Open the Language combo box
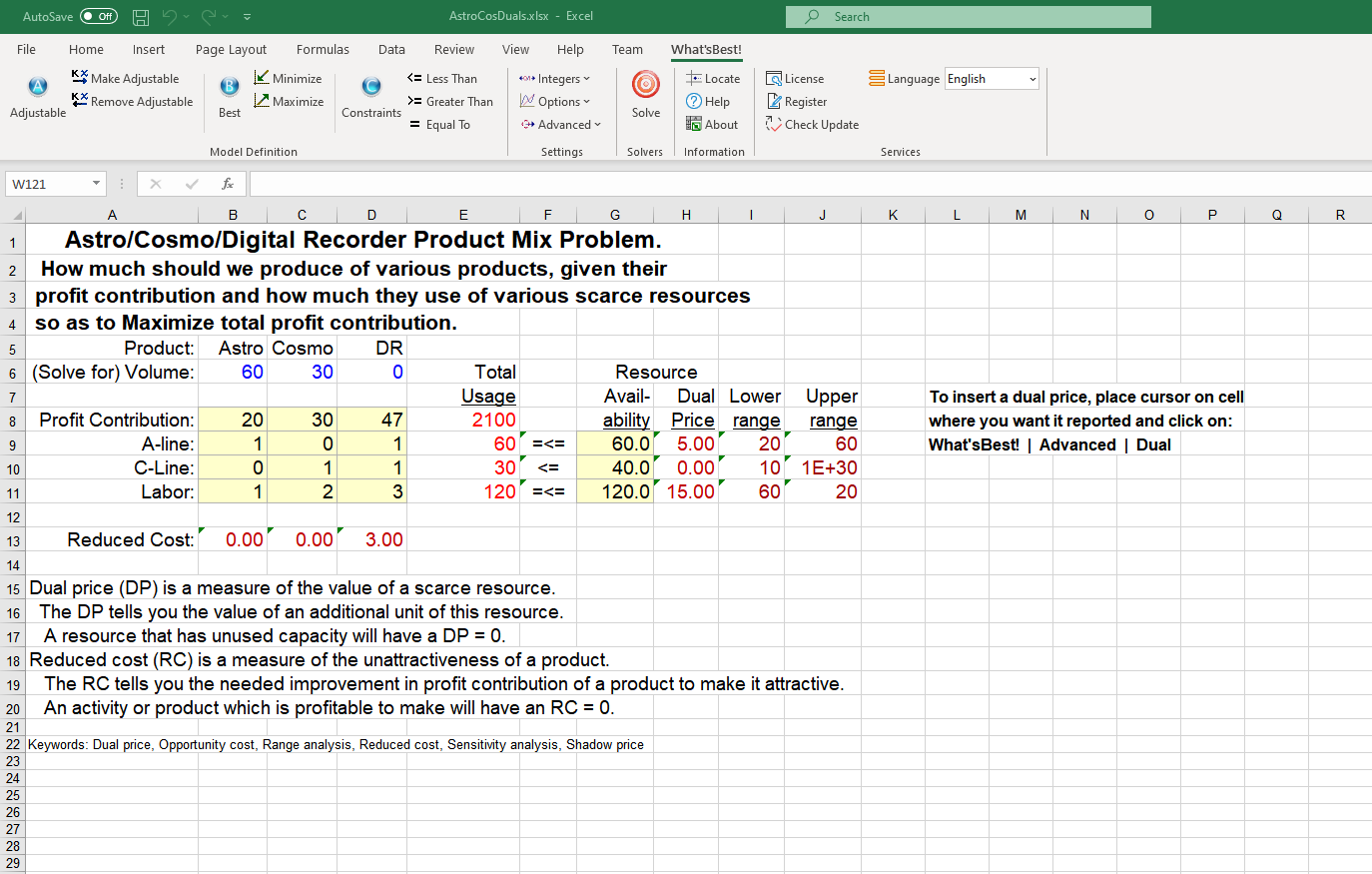This screenshot has width=1372, height=874. [x=992, y=79]
